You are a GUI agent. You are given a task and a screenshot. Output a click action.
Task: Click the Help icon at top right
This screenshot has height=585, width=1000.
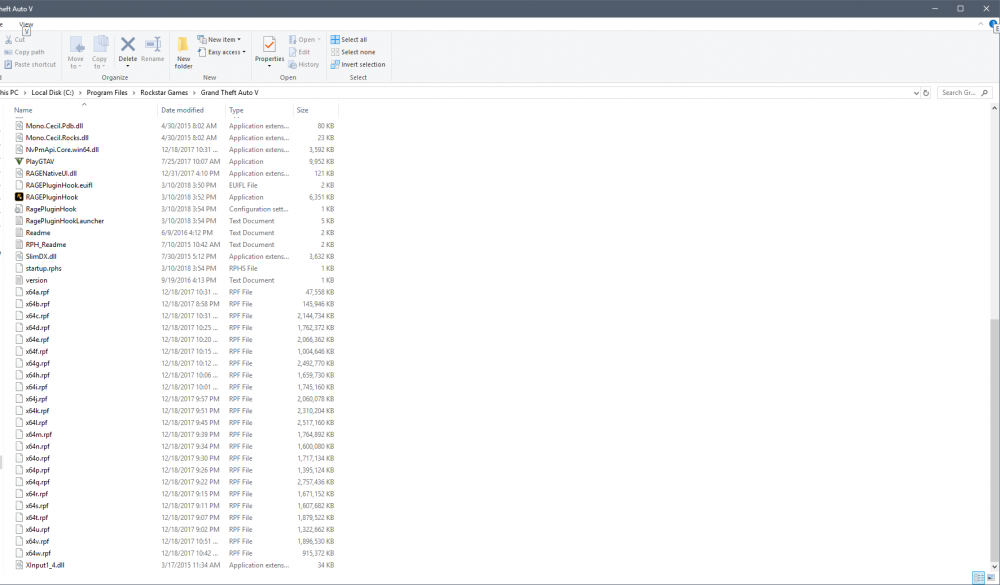[994, 24]
